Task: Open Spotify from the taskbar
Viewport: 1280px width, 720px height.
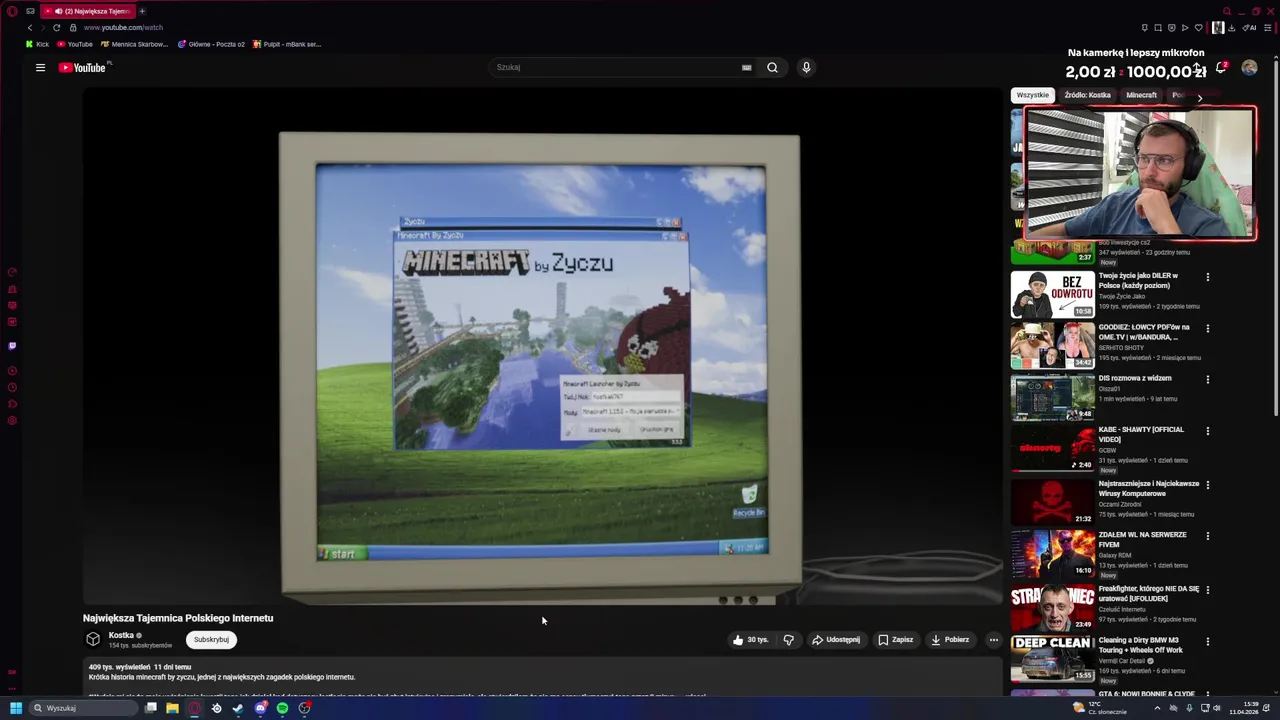Action: point(282,708)
